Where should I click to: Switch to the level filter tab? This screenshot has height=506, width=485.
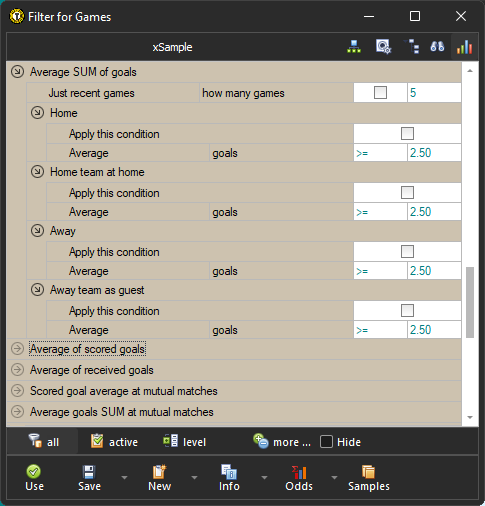coord(184,442)
